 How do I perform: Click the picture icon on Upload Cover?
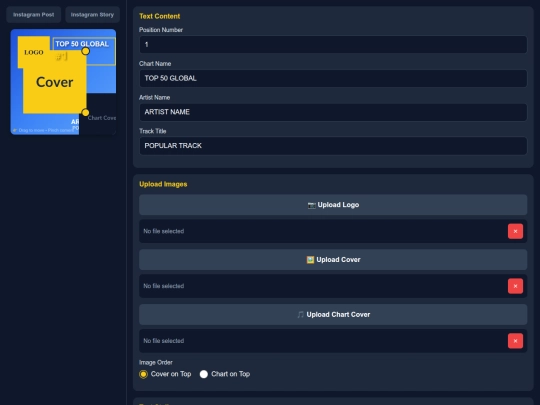point(310,260)
